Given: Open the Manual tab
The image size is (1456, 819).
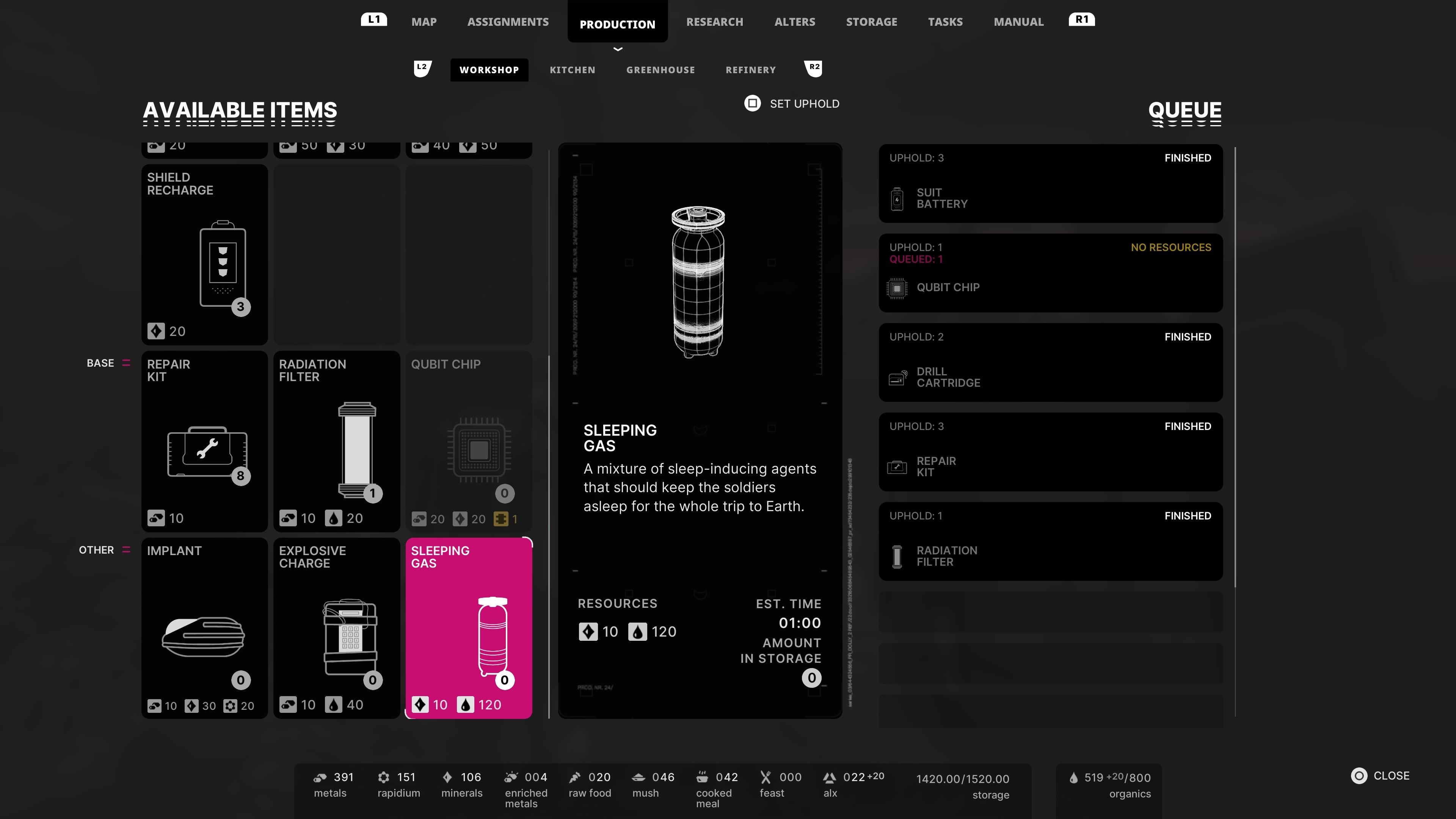Looking at the screenshot, I should click(1018, 22).
